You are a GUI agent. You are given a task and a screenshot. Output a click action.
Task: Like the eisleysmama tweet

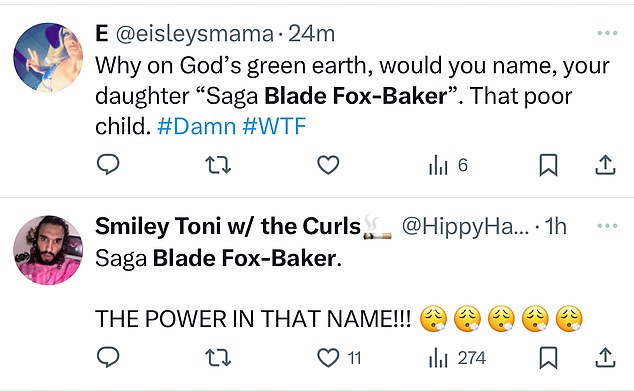(x=328, y=165)
